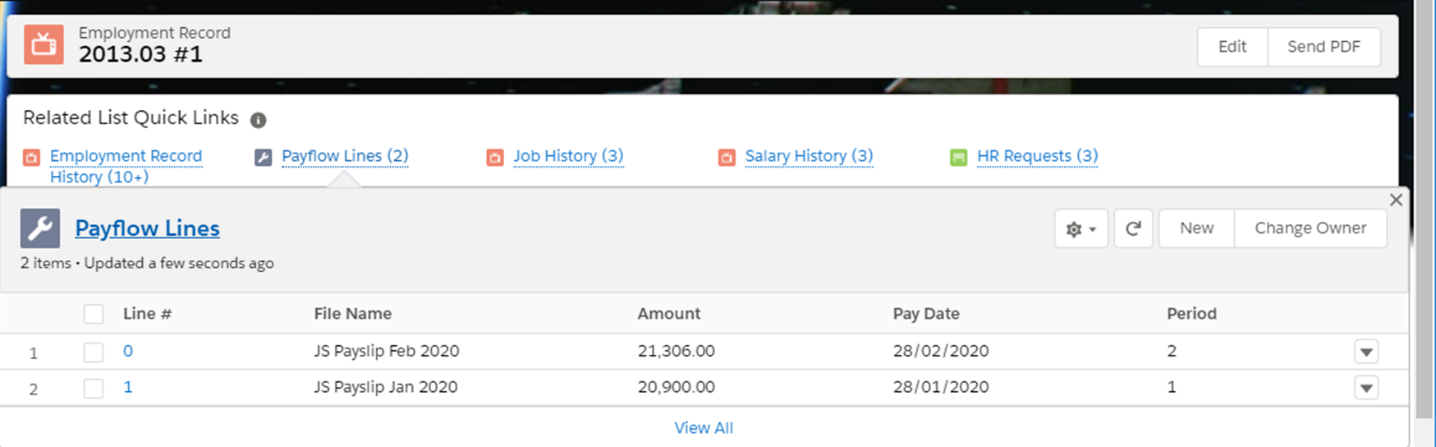The image size is (1436, 447).
Task: Click the Salary History icon
Action: point(726,157)
